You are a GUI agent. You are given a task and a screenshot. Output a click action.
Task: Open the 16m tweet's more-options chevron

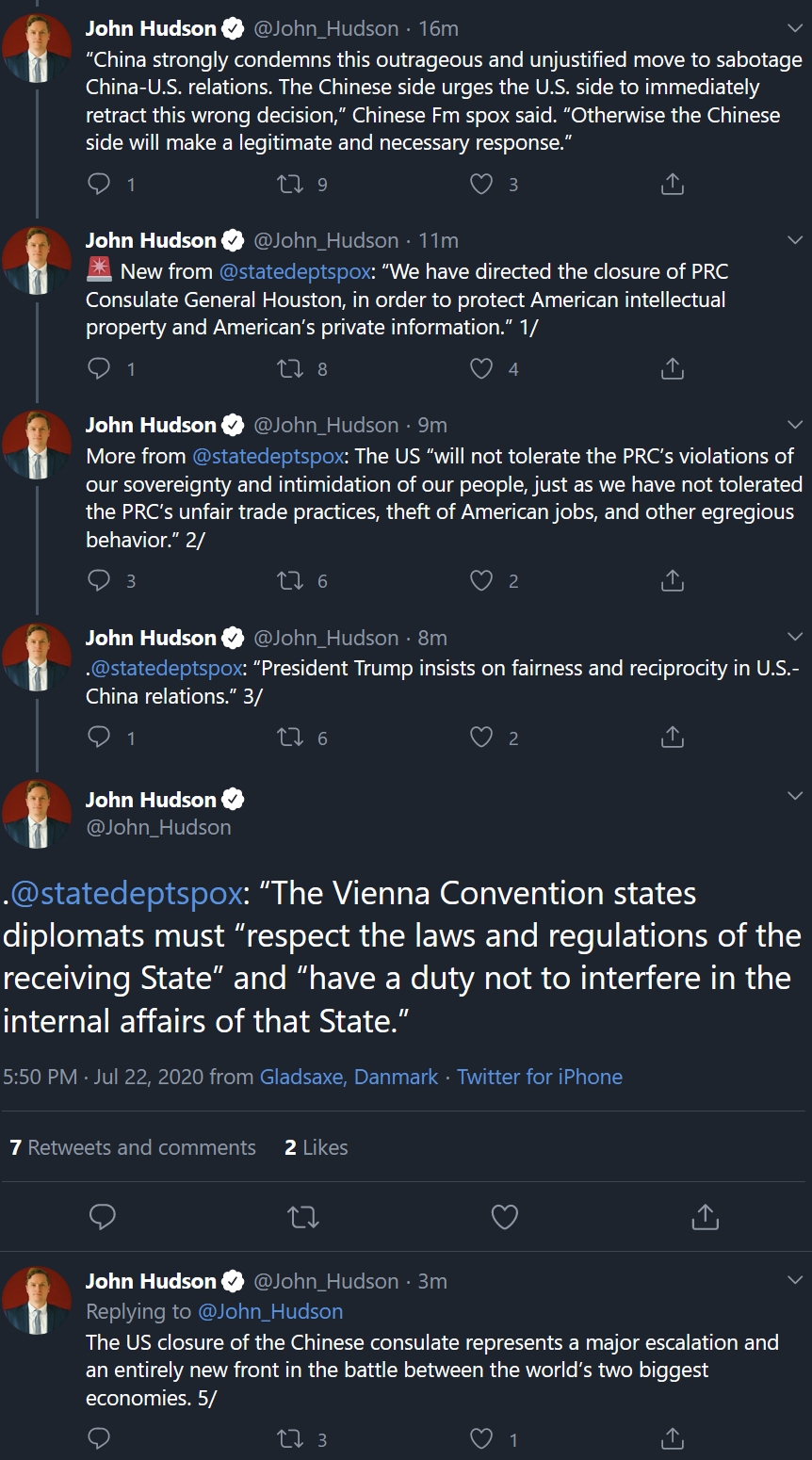point(794,29)
